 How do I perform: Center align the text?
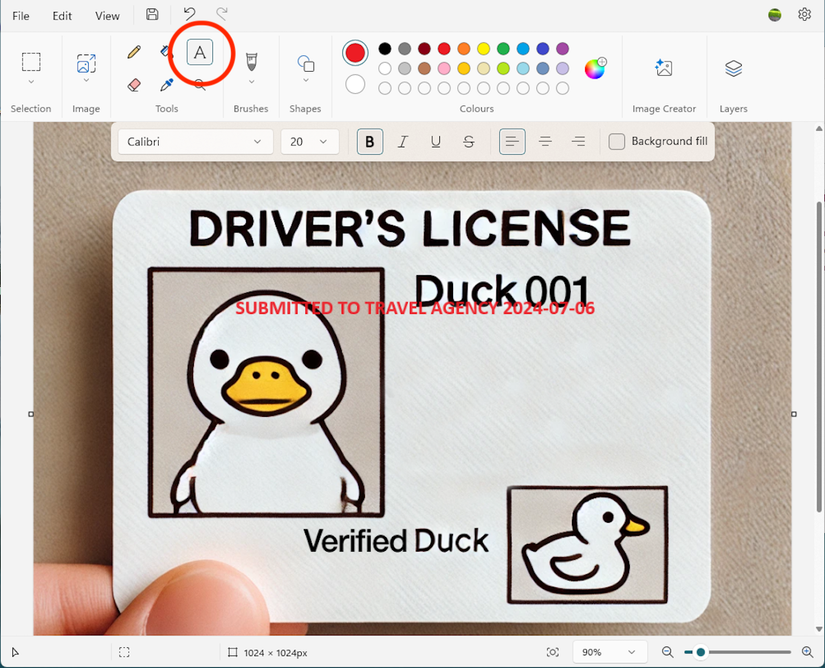coord(545,142)
